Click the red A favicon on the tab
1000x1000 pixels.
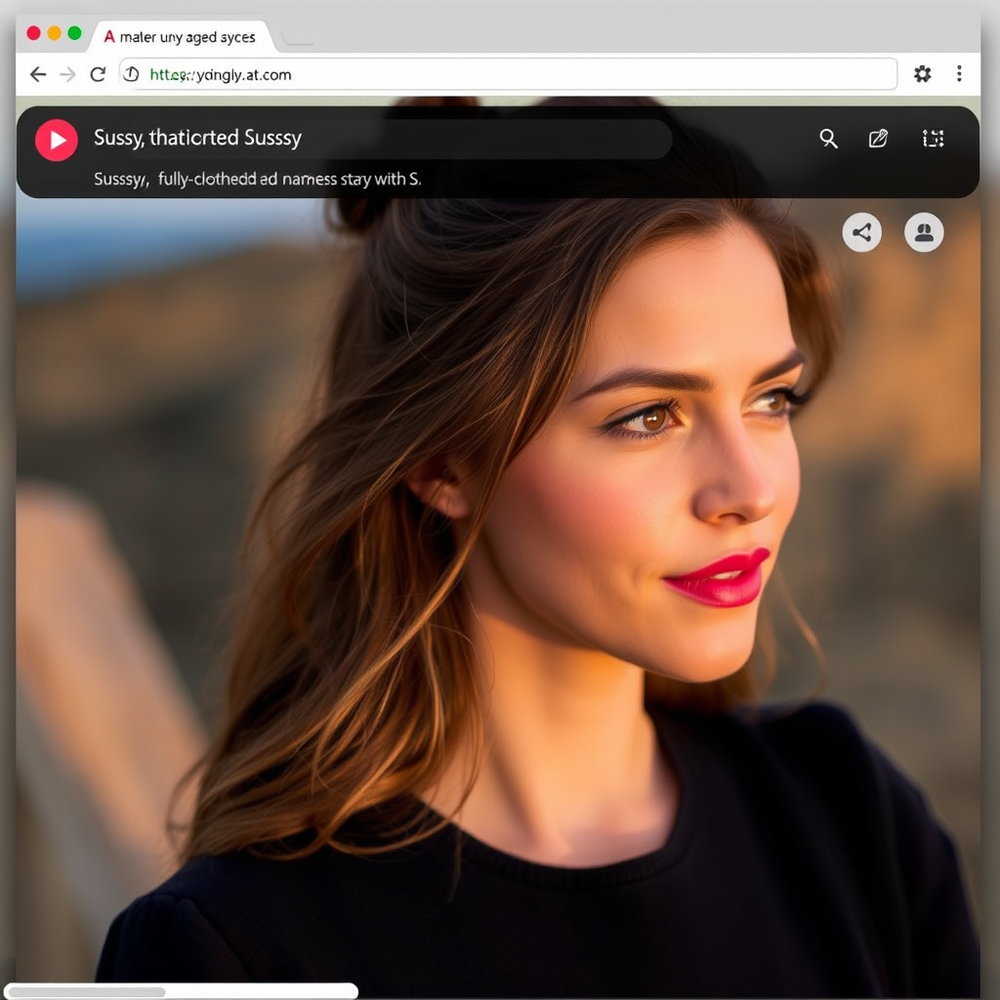(108, 36)
